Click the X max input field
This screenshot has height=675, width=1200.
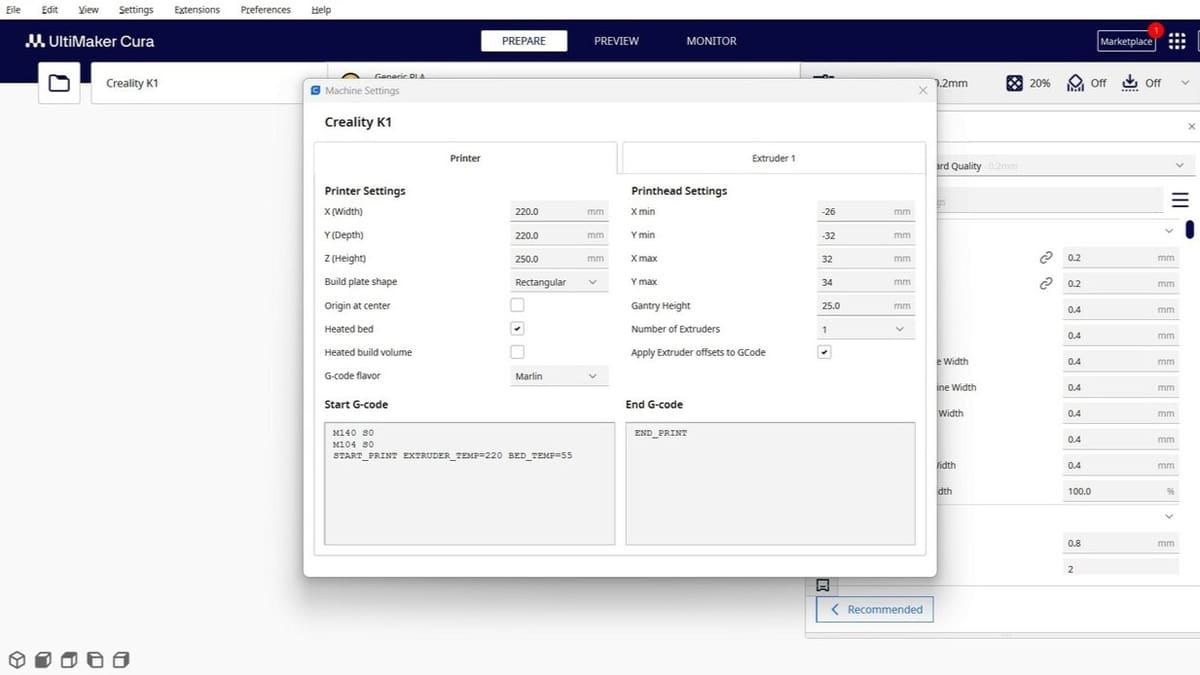click(866, 258)
